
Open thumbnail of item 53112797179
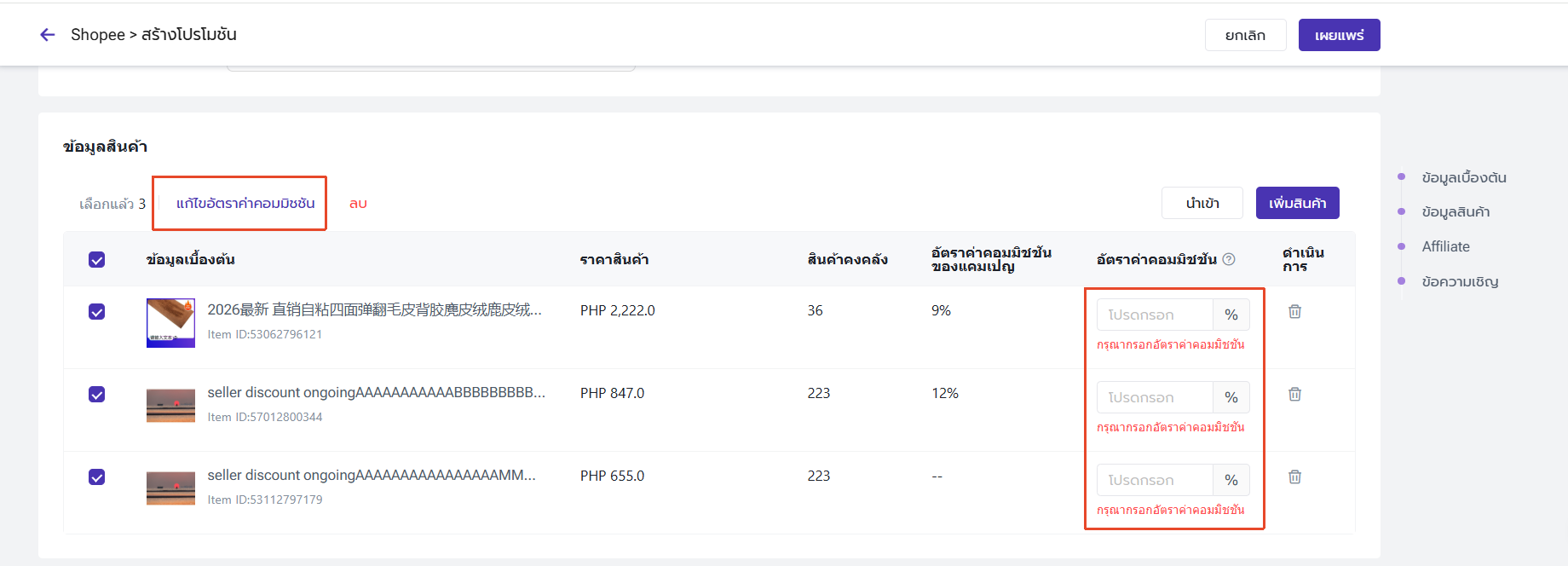170,488
